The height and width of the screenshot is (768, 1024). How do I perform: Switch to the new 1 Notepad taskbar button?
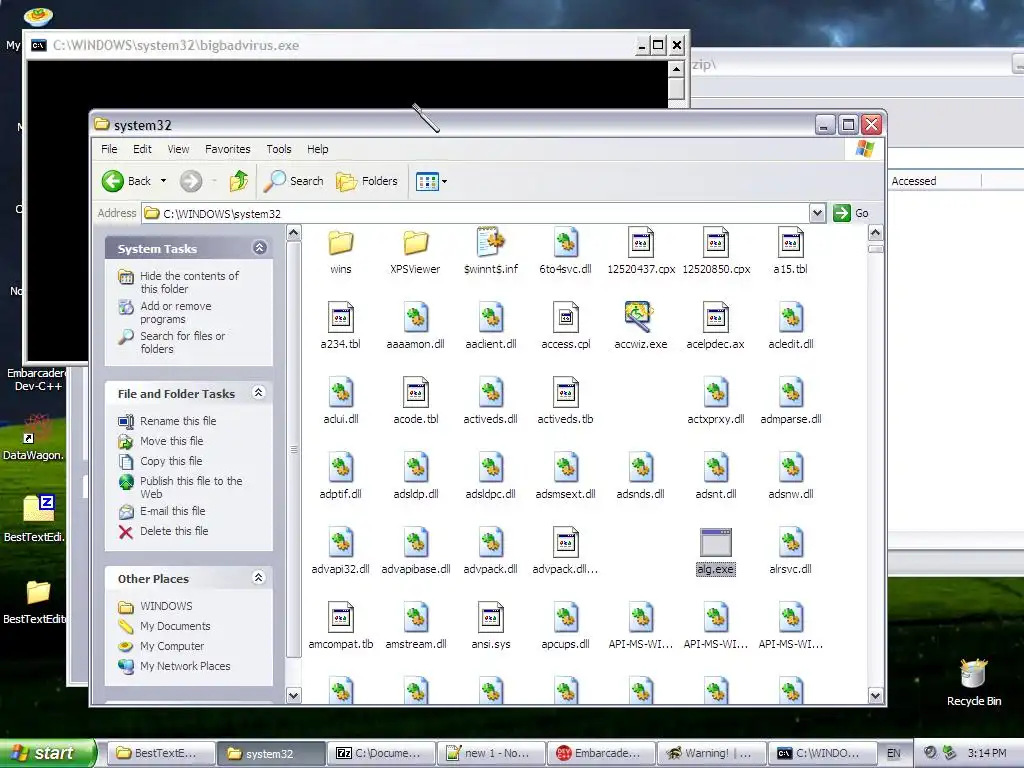[491, 754]
